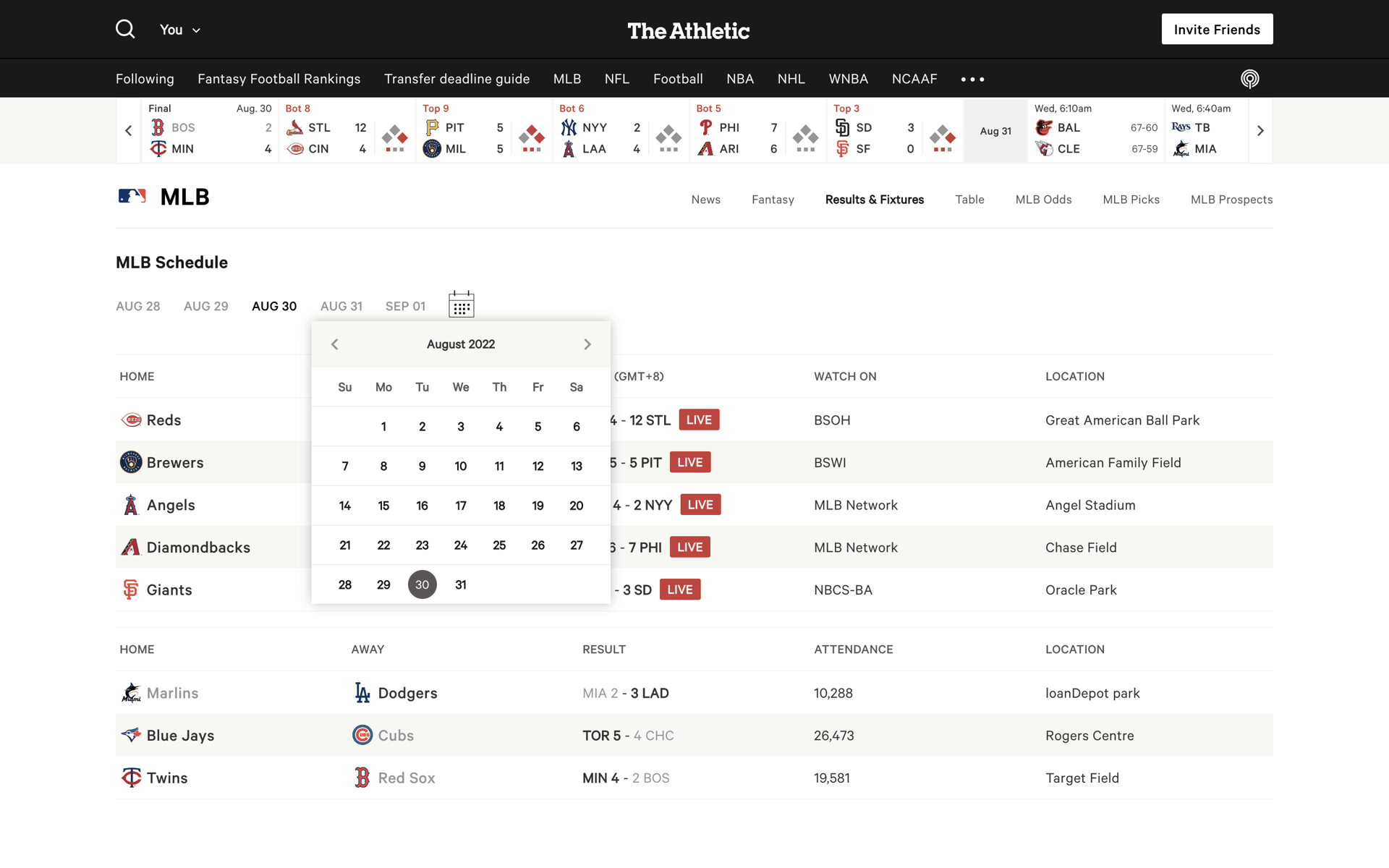Click the Marlins team logo

[131, 693]
